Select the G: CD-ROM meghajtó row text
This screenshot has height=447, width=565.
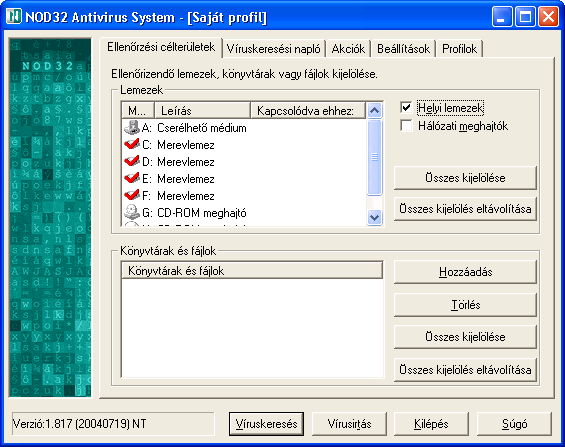pyautogui.click(x=194, y=213)
